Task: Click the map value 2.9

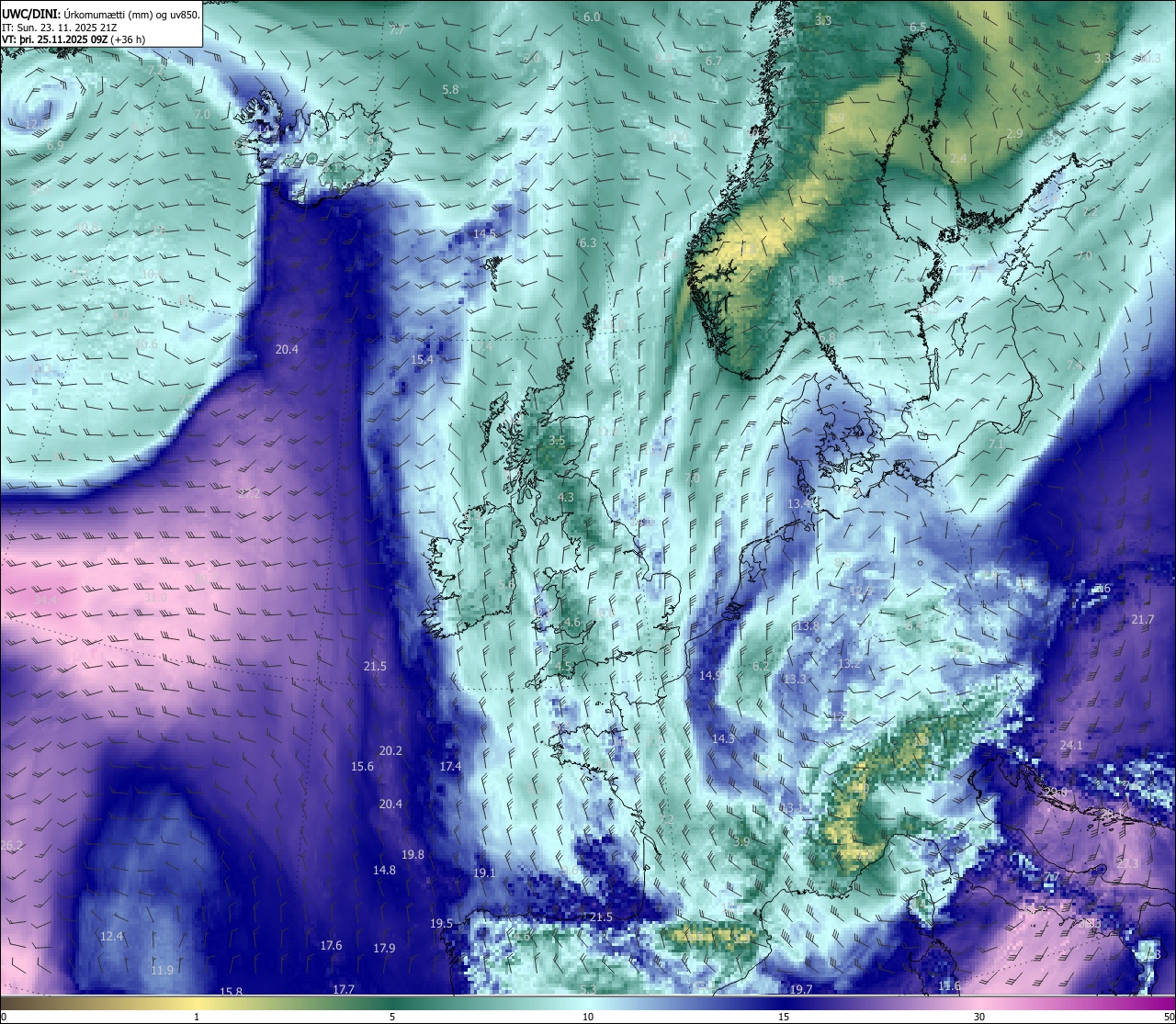Action: pyautogui.click(x=1014, y=134)
